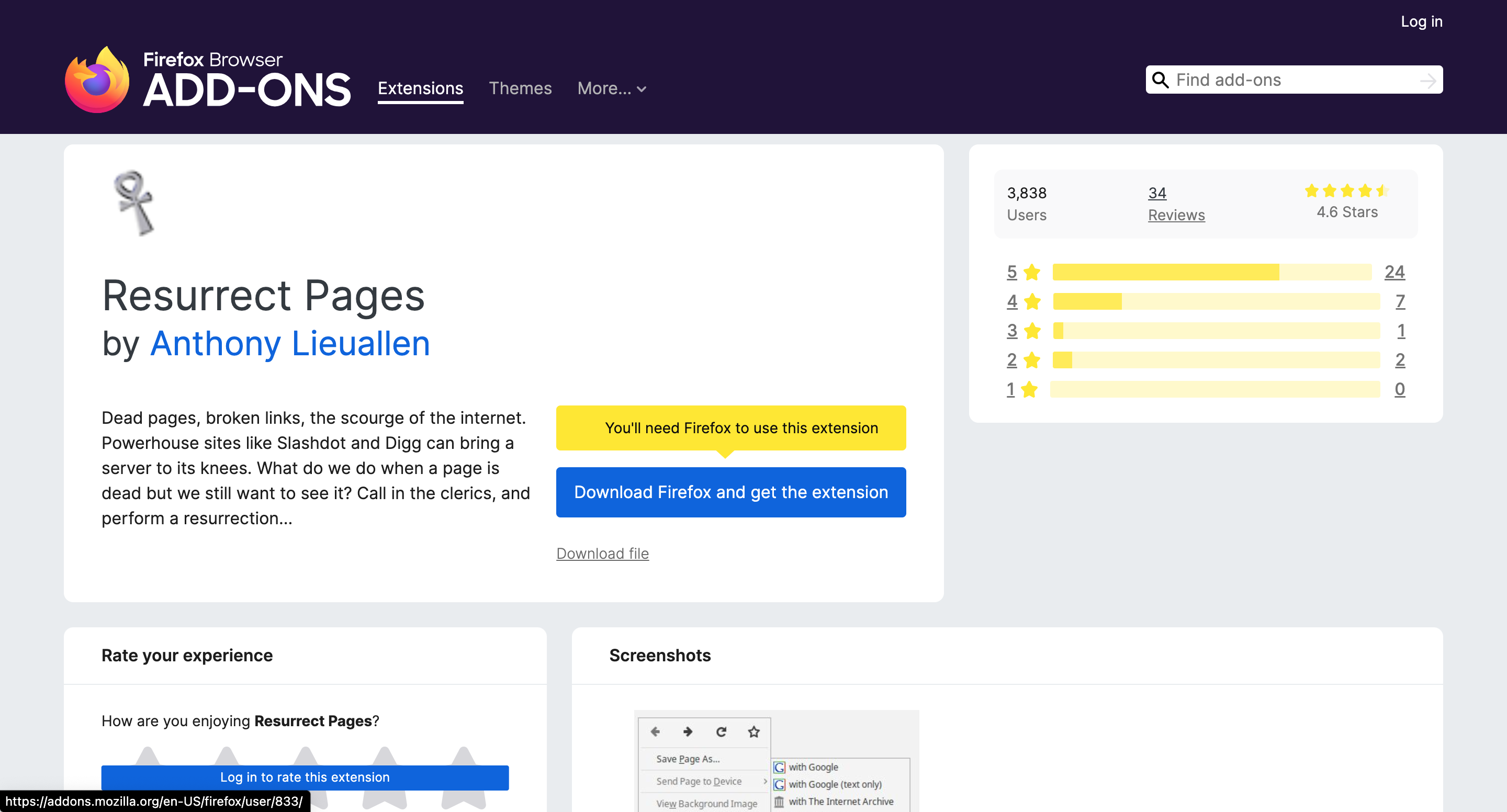View the 1 three-star review count
1507x812 pixels.
coord(1401,331)
